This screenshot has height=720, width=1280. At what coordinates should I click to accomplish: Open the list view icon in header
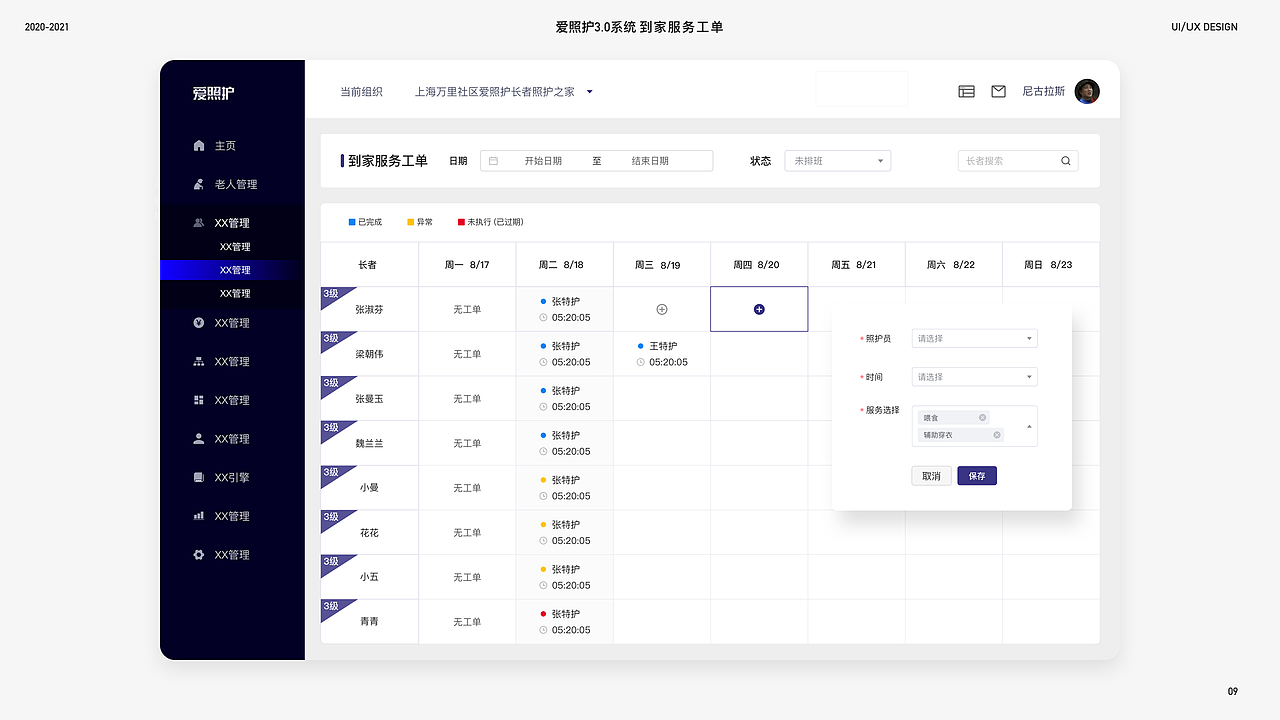[966, 91]
